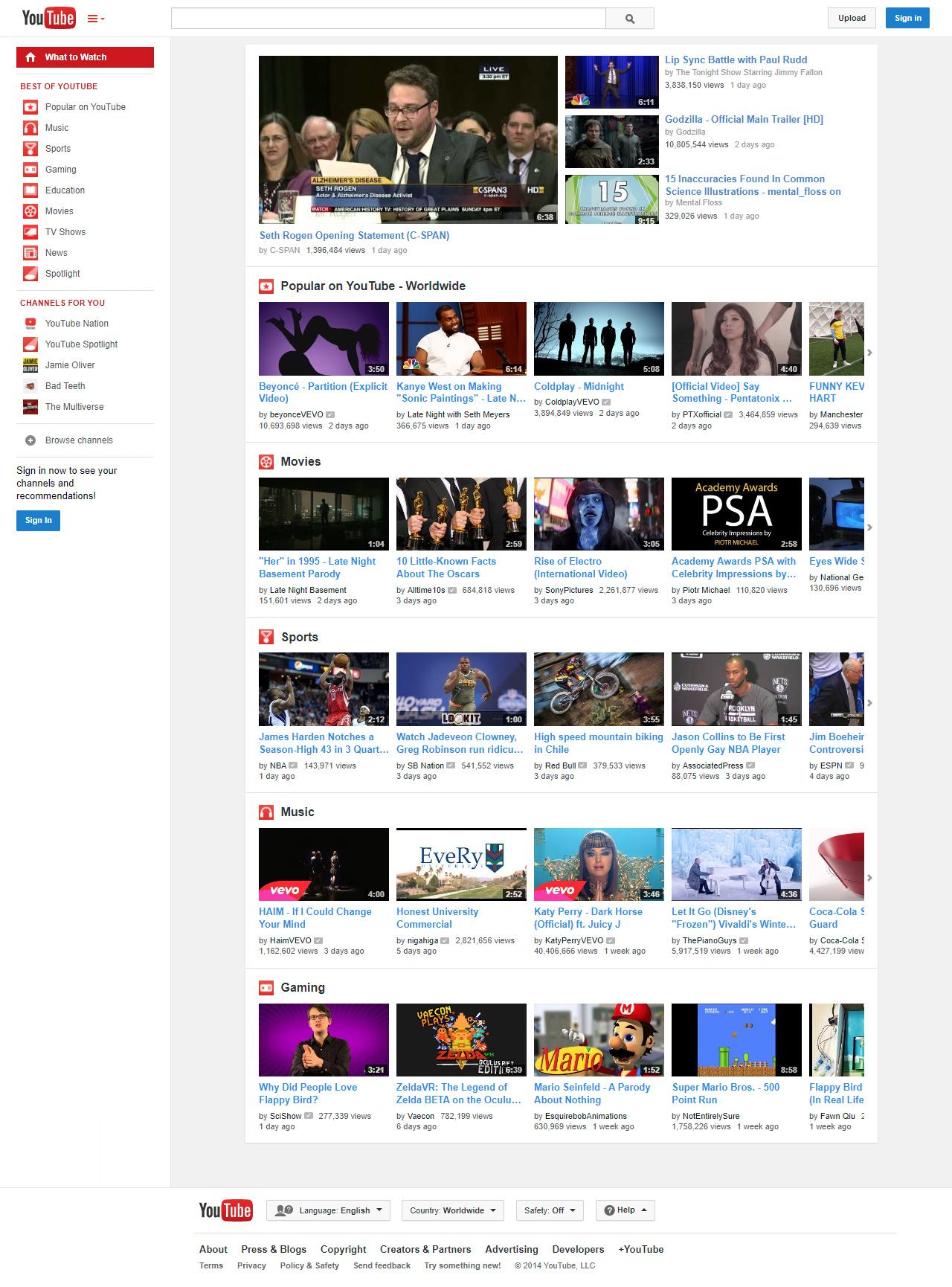Image resolution: width=952 pixels, height=1287 pixels.
Task: Click the header Sign in button
Action: tap(907, 18)
